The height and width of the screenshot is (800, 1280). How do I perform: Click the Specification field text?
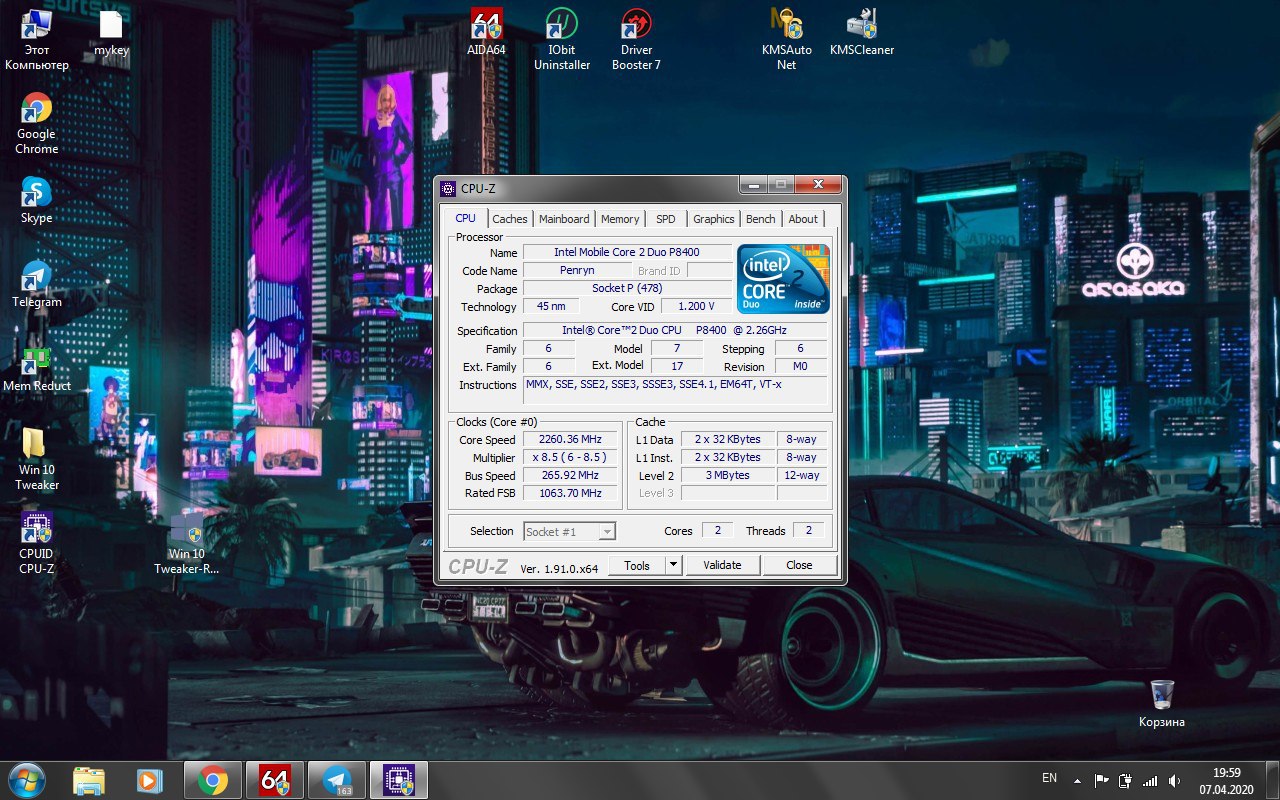(x=675, y=330)
